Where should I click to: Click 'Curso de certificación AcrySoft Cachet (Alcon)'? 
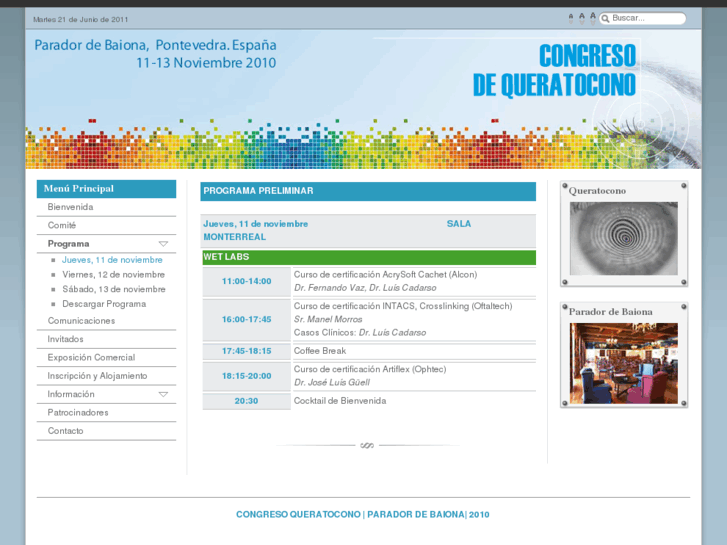(385, 275)
